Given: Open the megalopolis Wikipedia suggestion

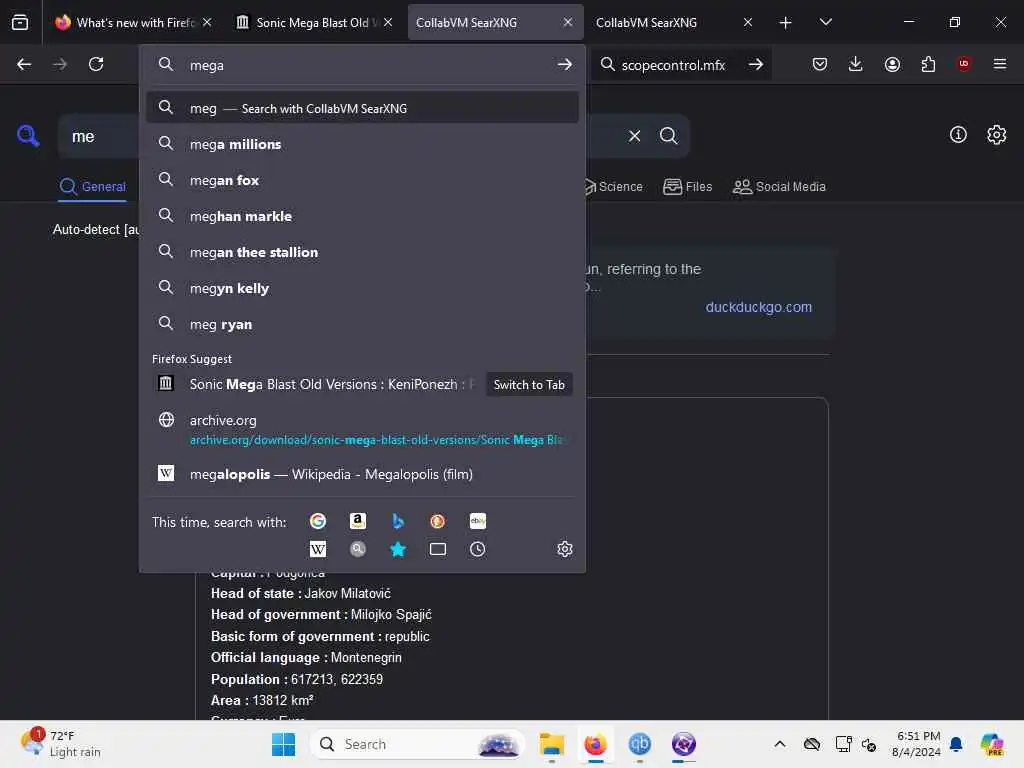Looking at the screenshot, I should point(362,473).
